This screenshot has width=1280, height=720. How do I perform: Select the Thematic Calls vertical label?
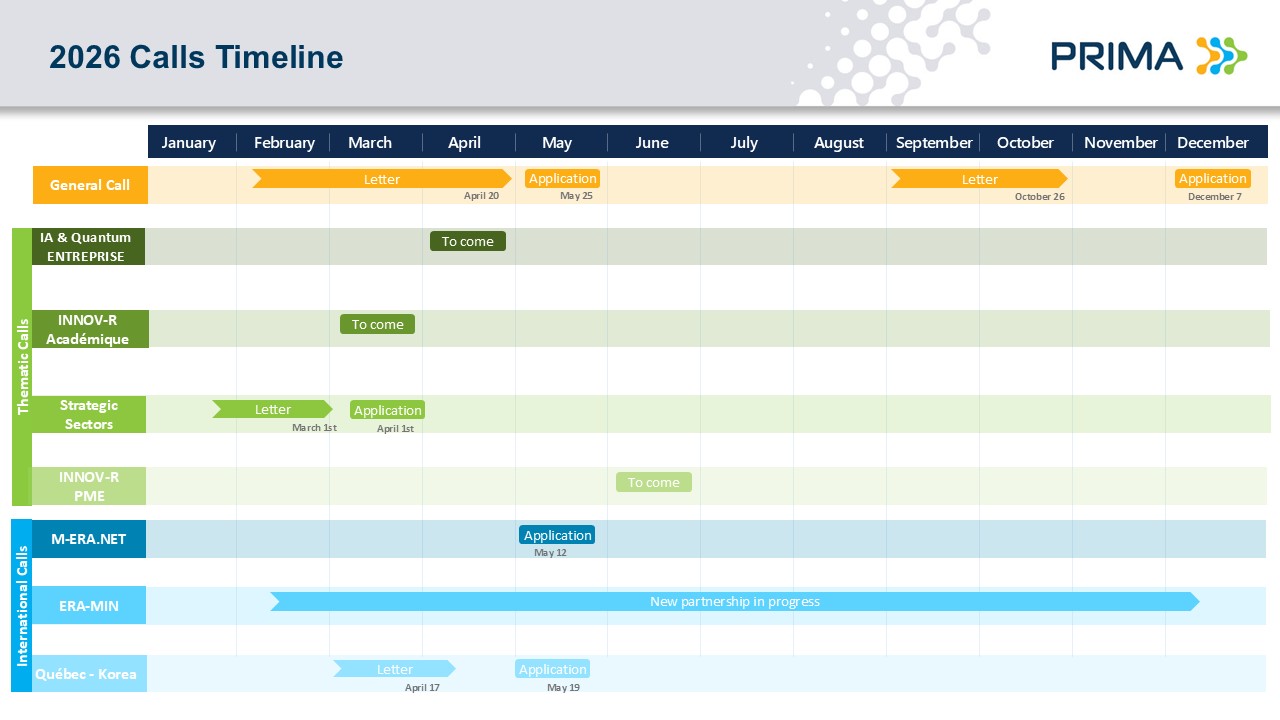(x=22, y=367)
